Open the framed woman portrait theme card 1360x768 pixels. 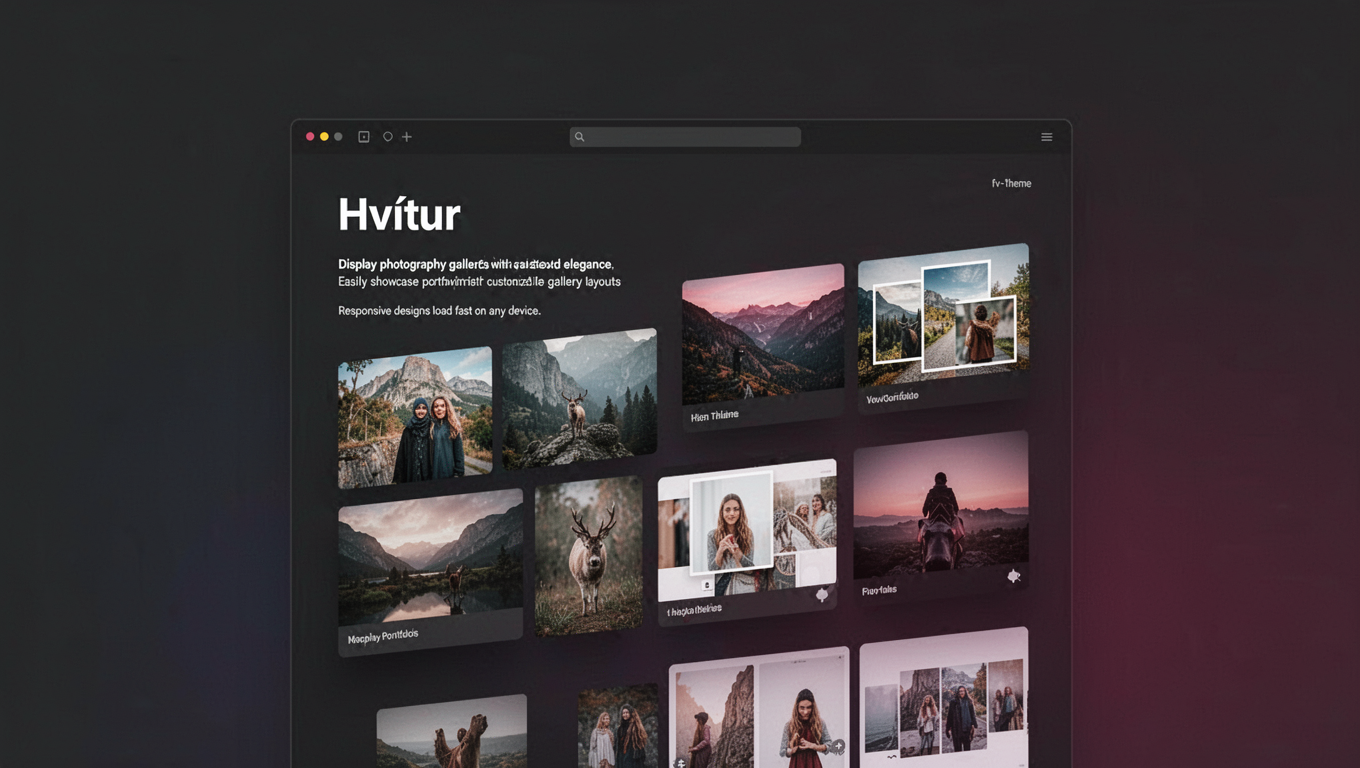pyautogui.click(x=747, y=541)
